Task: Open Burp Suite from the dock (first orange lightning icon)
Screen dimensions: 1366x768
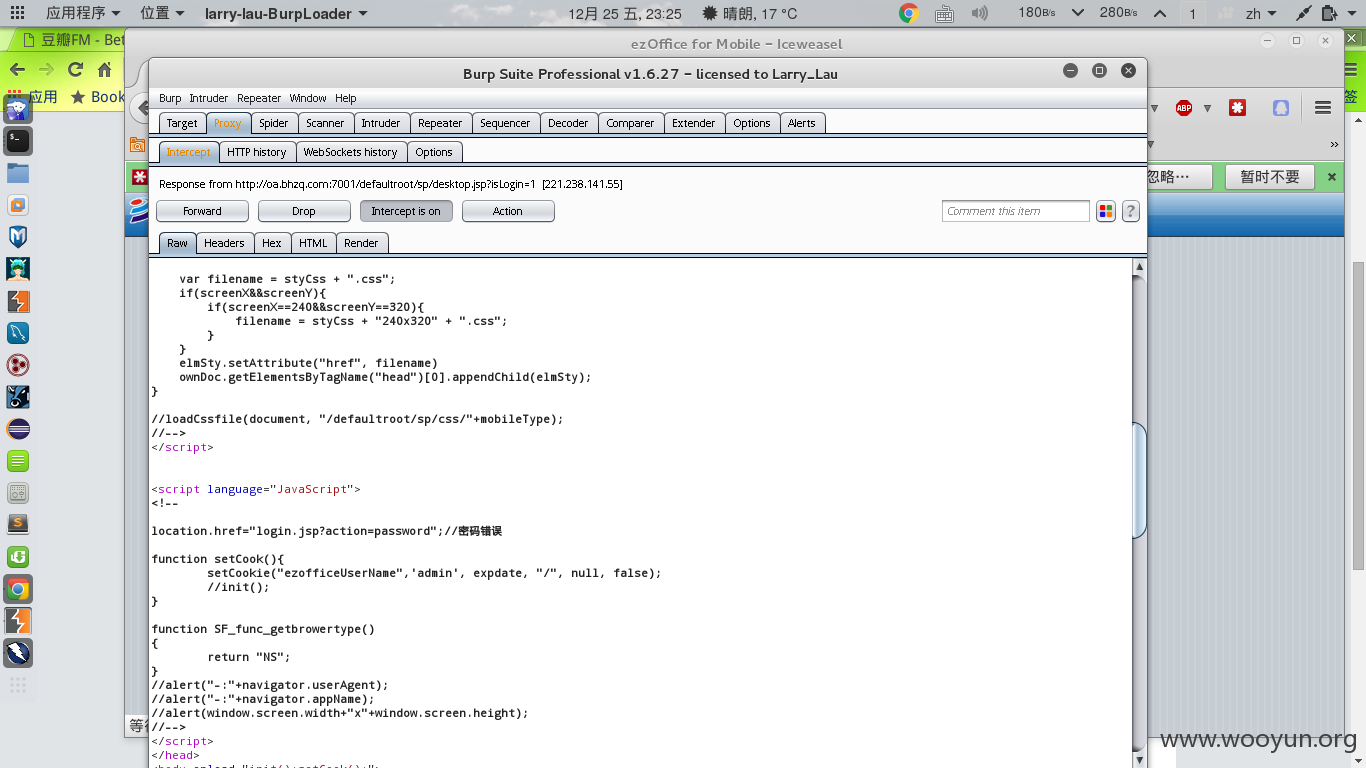Action: tap(18, 301)
